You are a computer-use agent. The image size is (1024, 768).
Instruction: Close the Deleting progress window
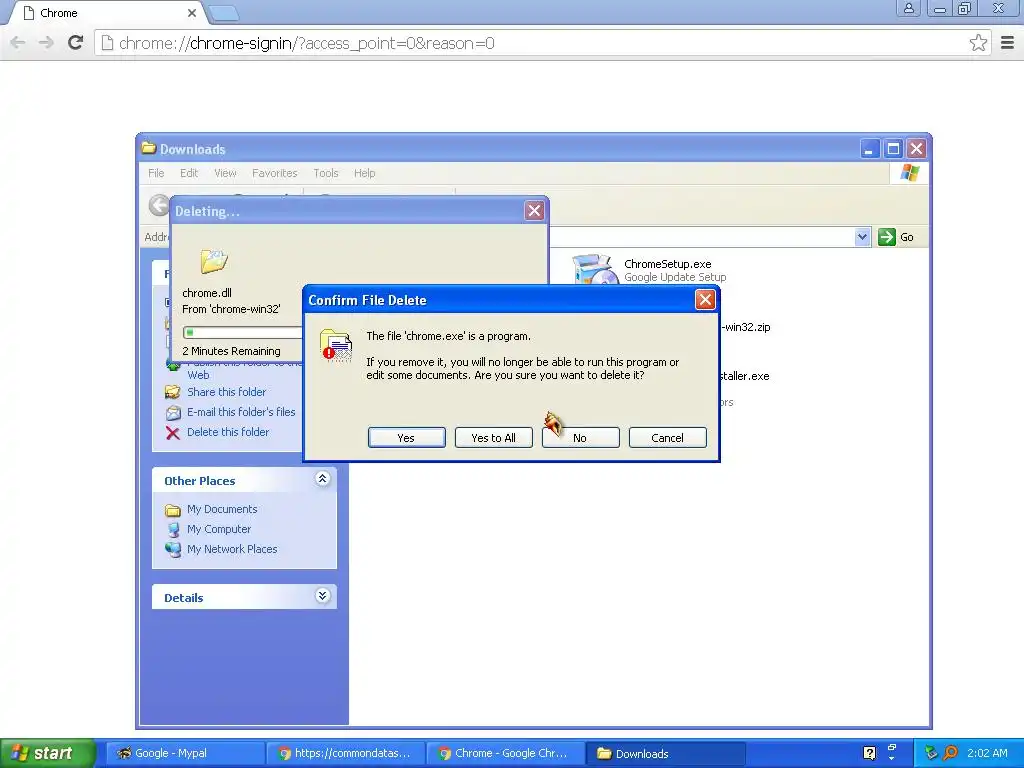pos(534,210)
